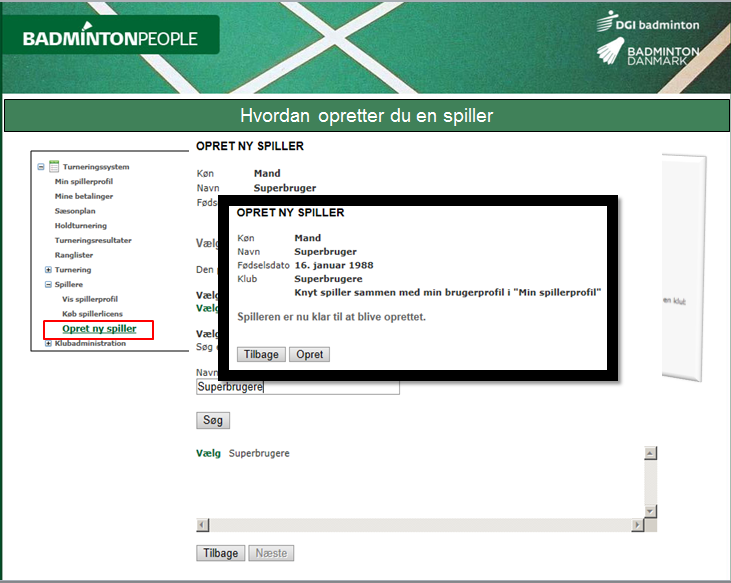Image resolution: width=731 pixels, height=583 pixels.
Task: Click the Opret ny spiller link
Action: tap(99, 329)
